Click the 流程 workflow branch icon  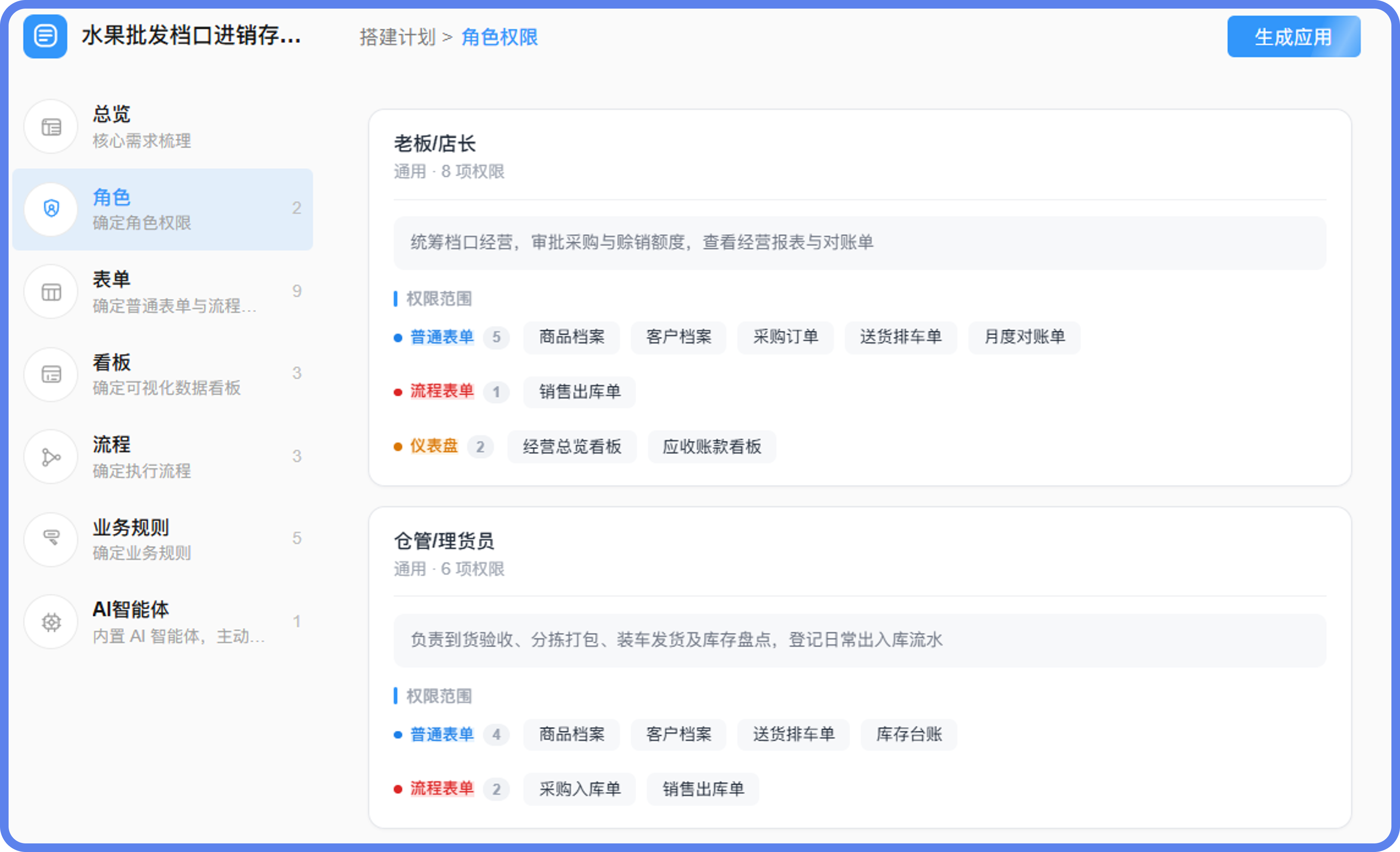(51, 457)
